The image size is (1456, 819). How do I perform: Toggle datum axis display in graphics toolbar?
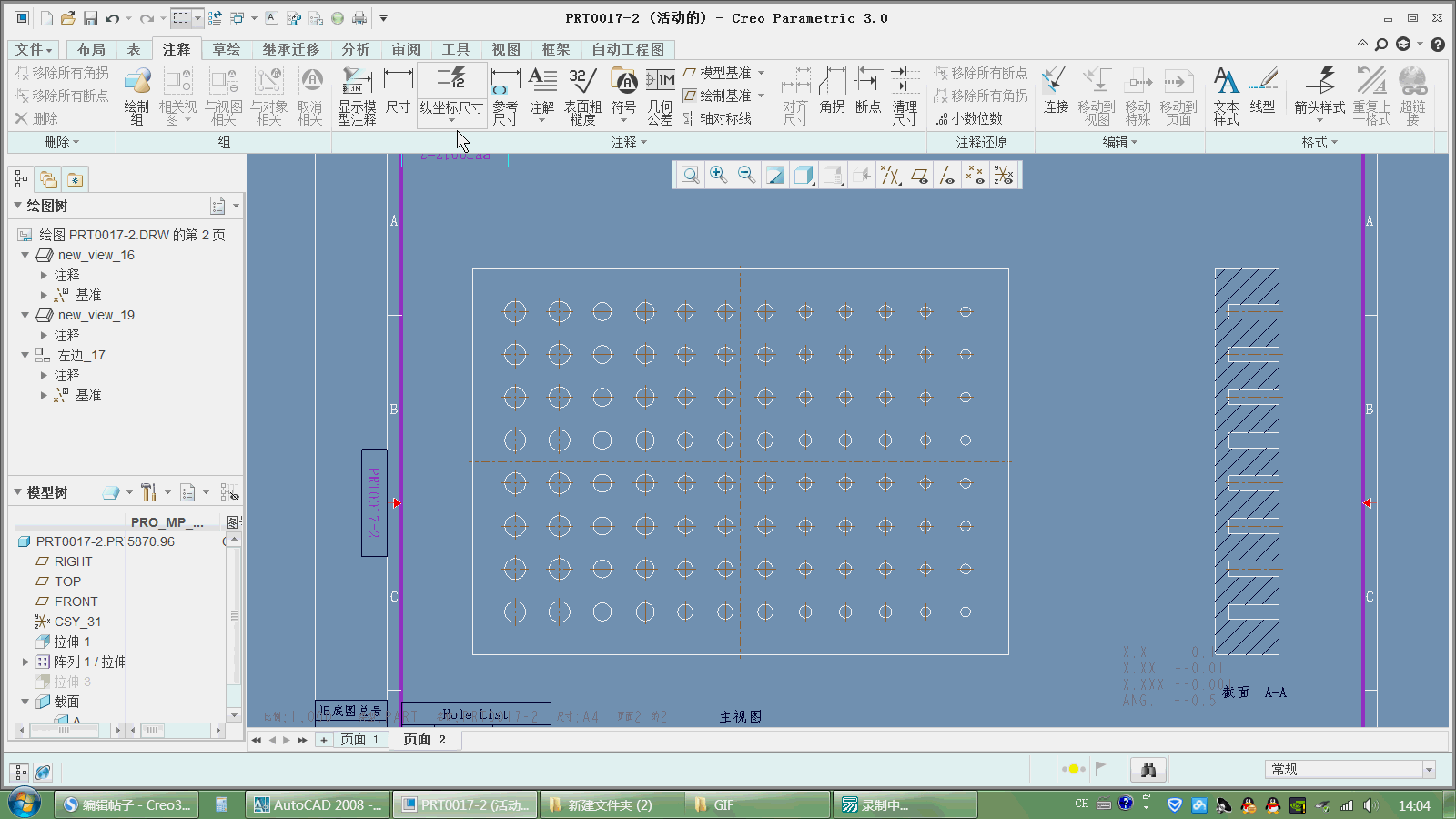(x=947, y=176)
